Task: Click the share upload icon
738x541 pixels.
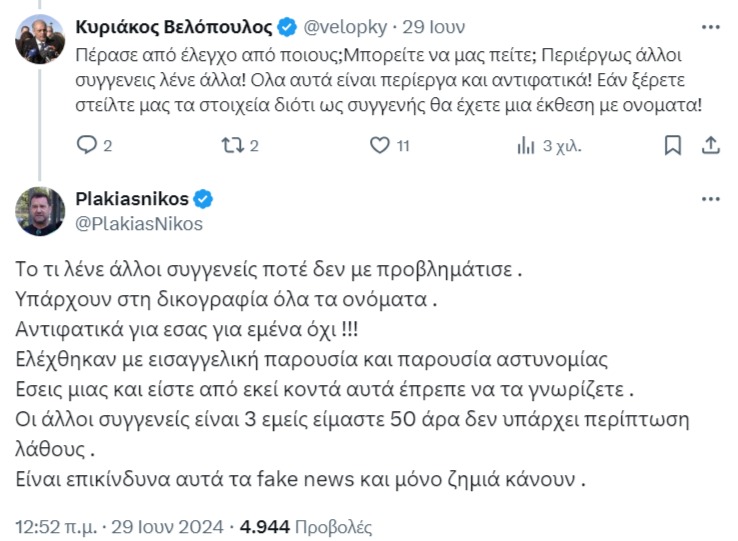Action: pos(711,145)
